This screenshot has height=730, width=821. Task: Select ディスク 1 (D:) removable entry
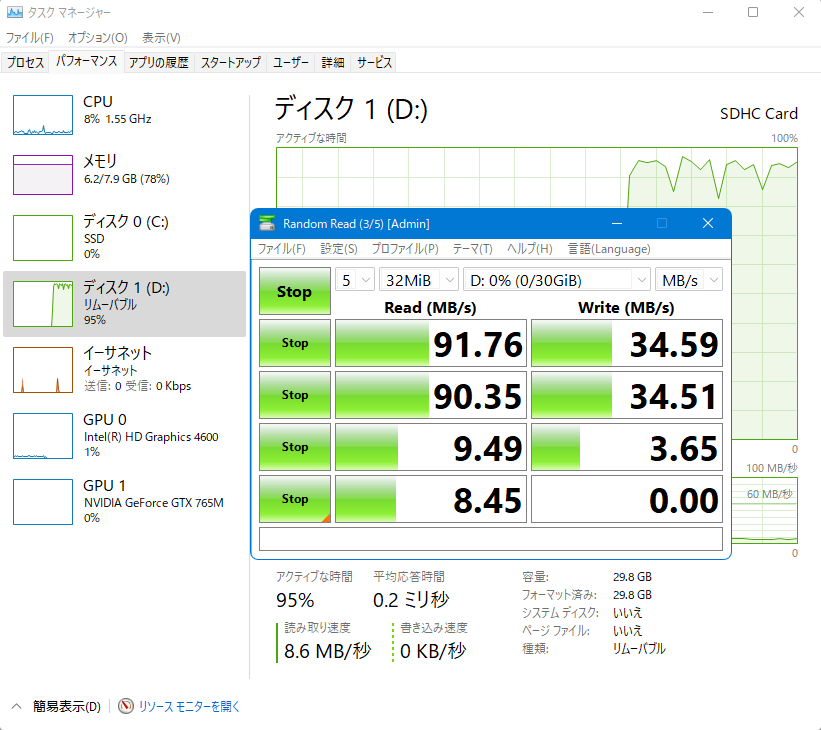click(x=125, y=304)
